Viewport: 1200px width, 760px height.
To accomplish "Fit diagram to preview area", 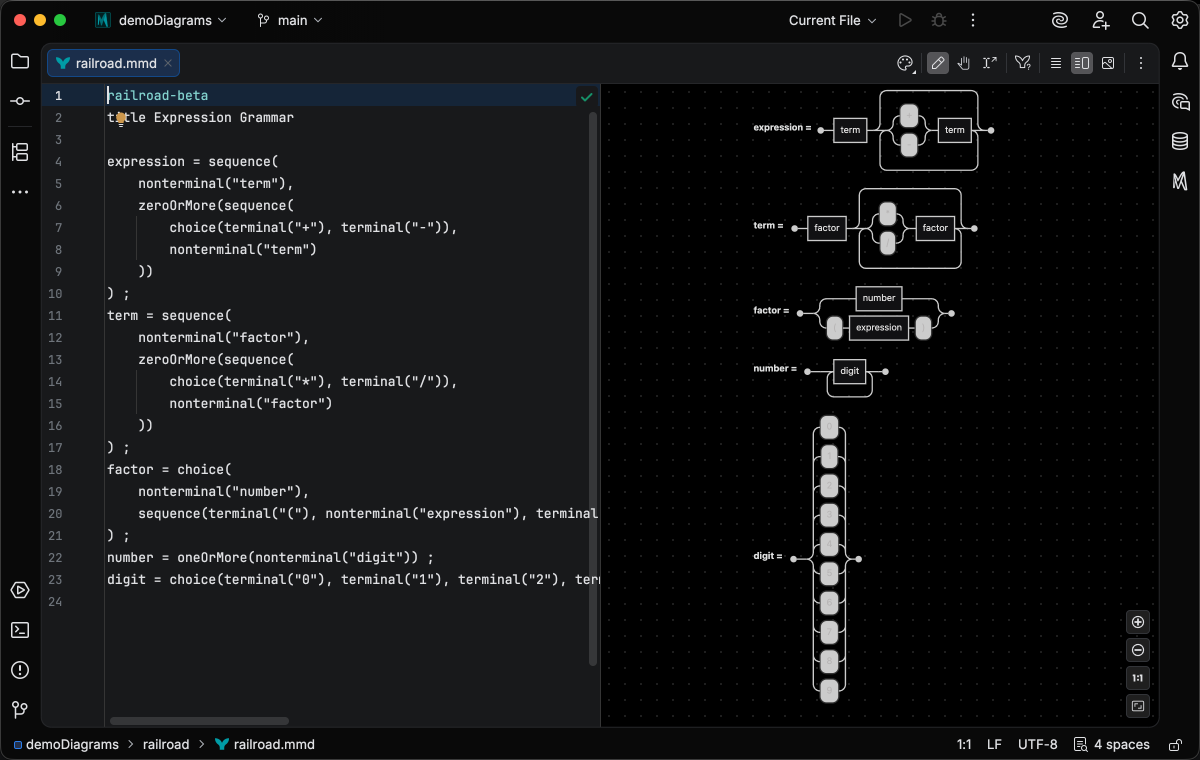I will [1138, 706].
